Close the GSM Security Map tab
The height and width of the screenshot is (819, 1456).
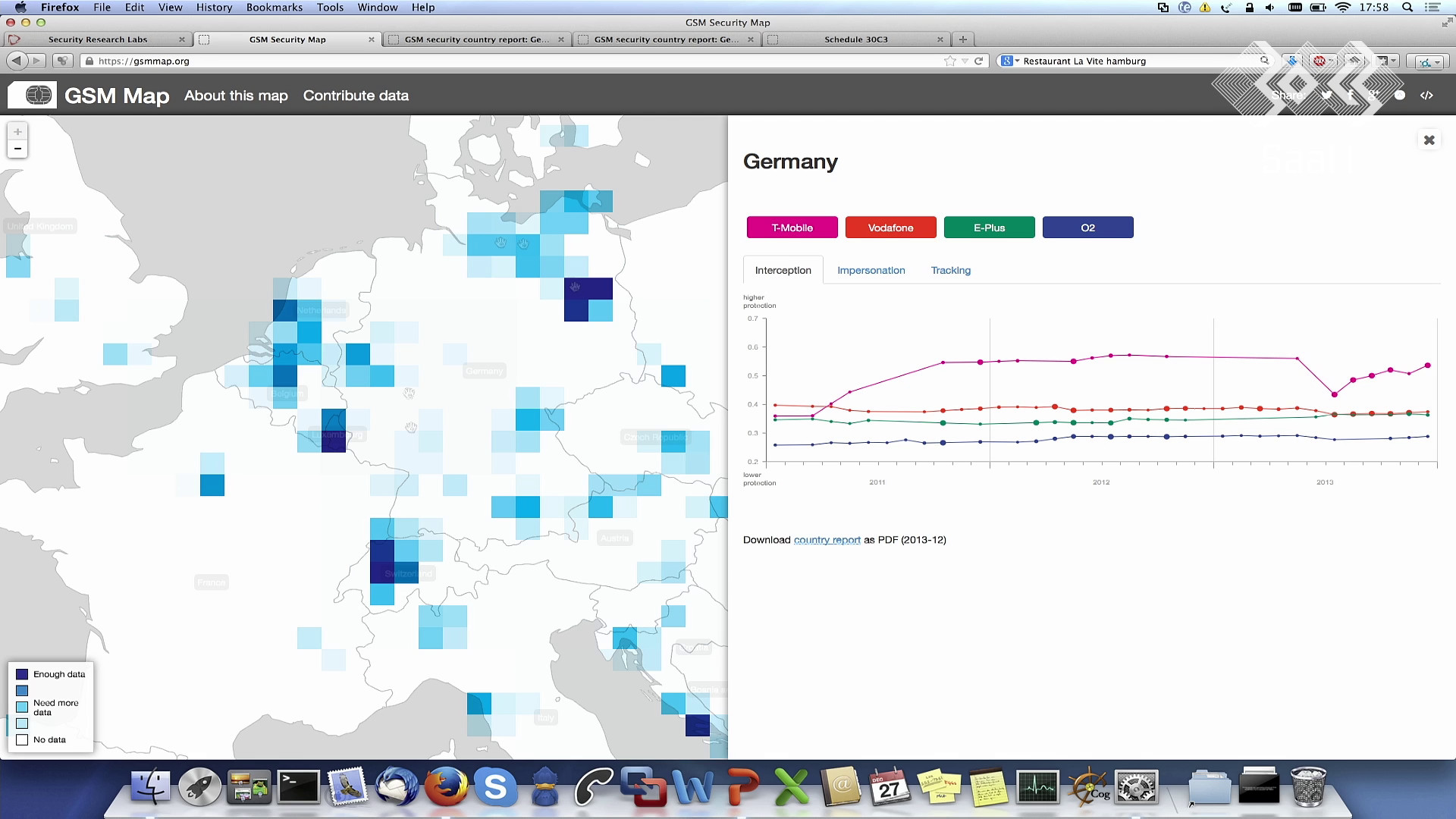point(372,39)
